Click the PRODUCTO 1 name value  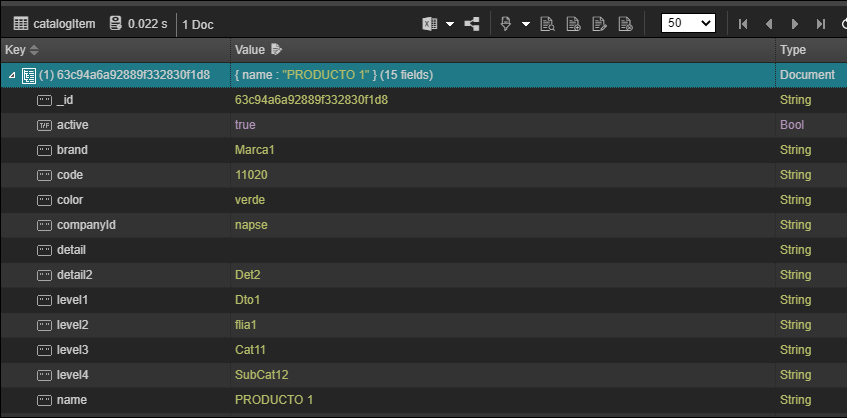click(x=273, y=400)
